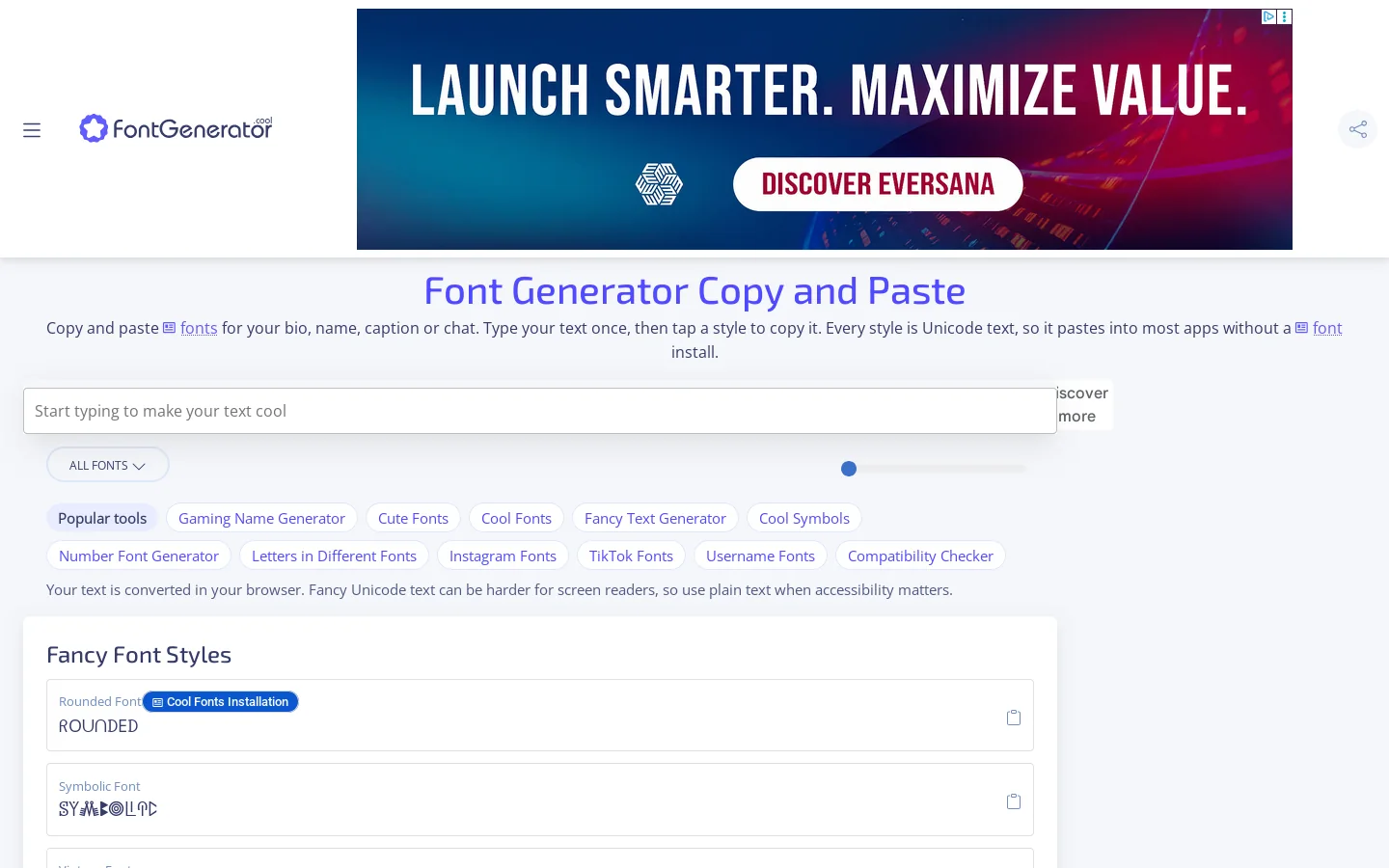This screenshot has height=868, width=1389.
Task: Click the FontGenerator logo
Action: [177, 128]
